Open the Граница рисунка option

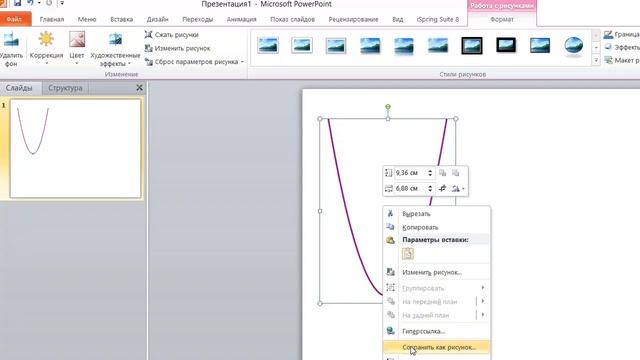[x=622, y=35]
